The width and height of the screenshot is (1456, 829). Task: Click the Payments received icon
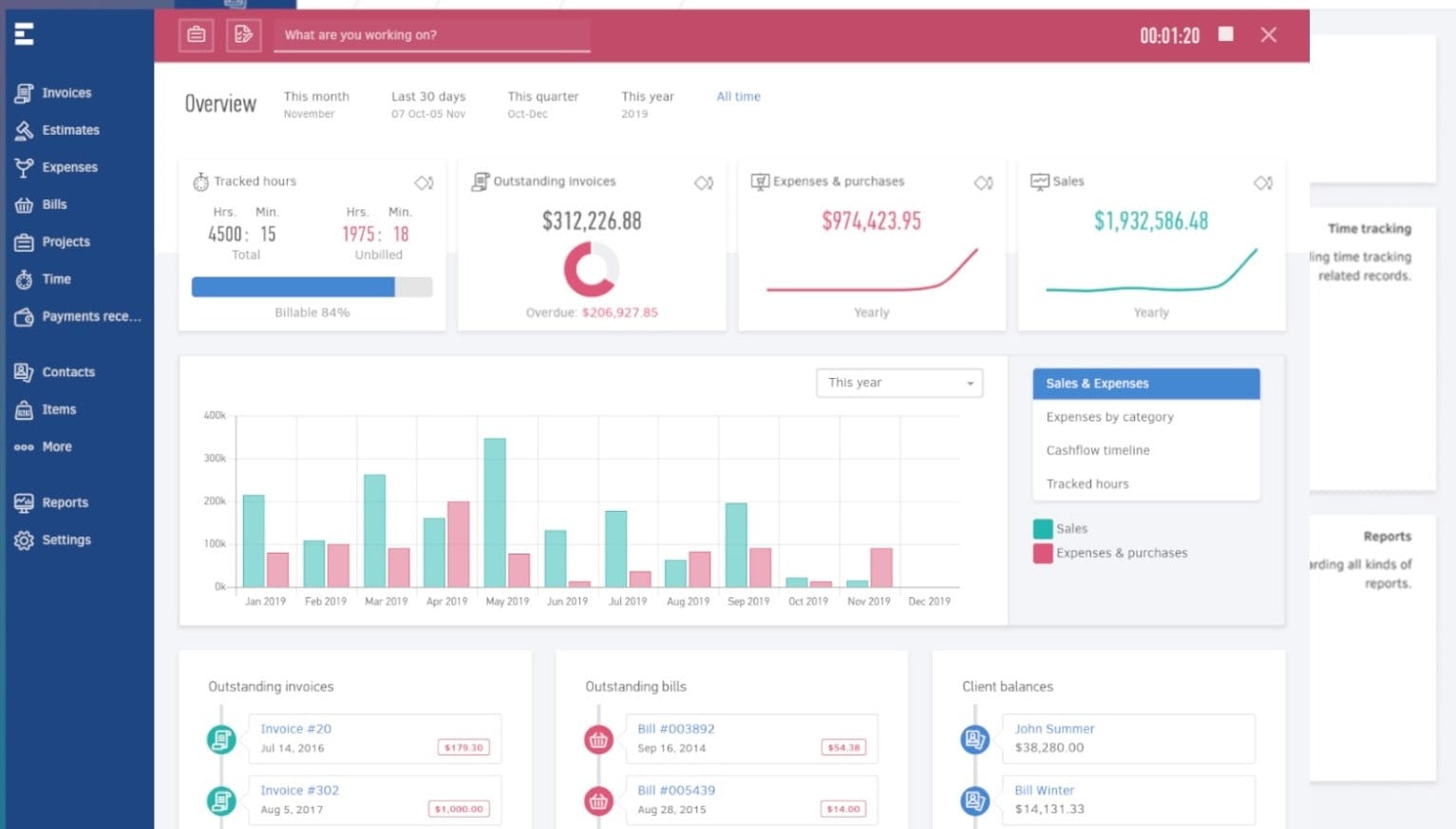tap(24, 317)
